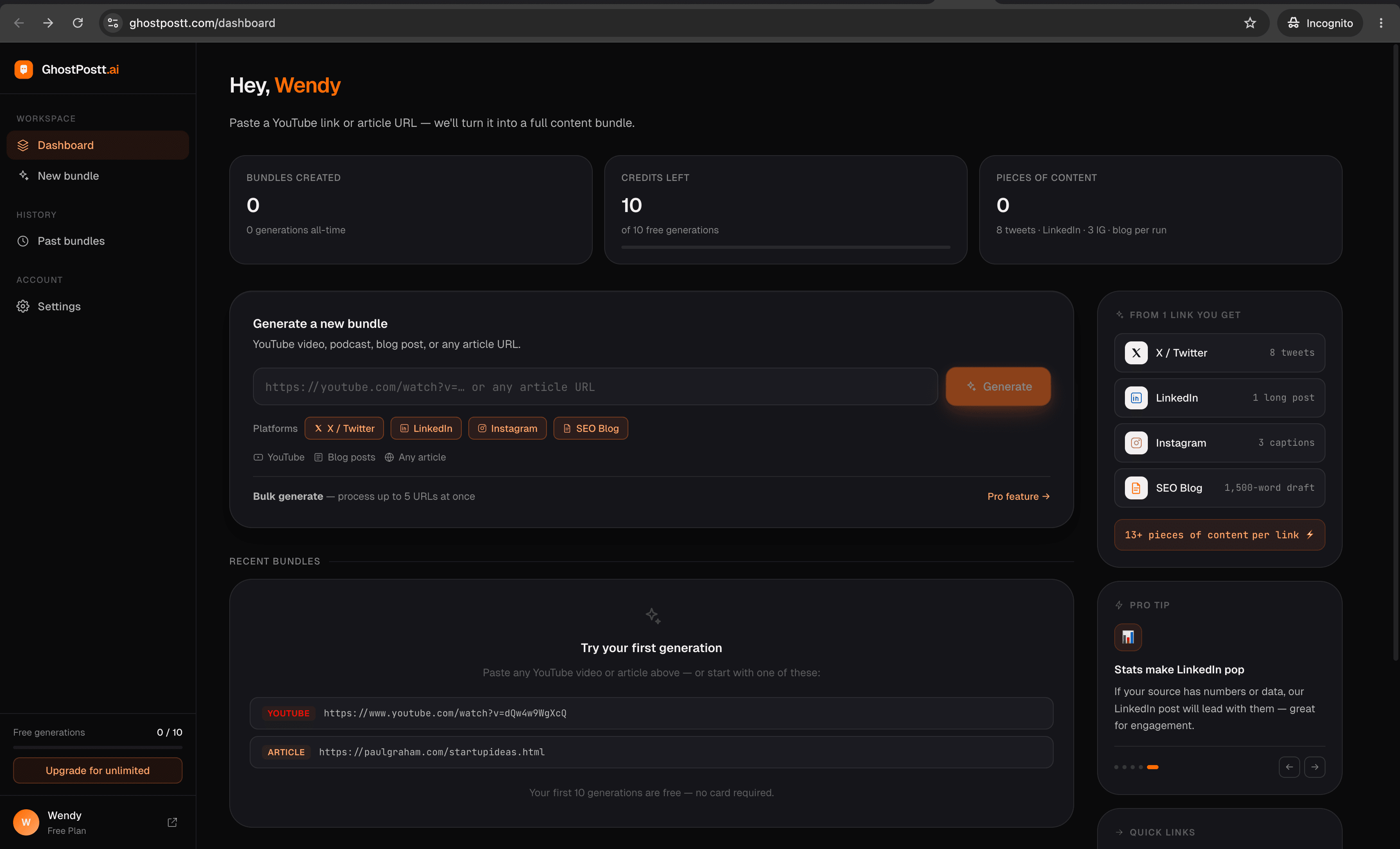The width and height of the screenshot is (1400, 849).
Task: Click the site info icon in address bar
Action: click(x=113, y=23)
